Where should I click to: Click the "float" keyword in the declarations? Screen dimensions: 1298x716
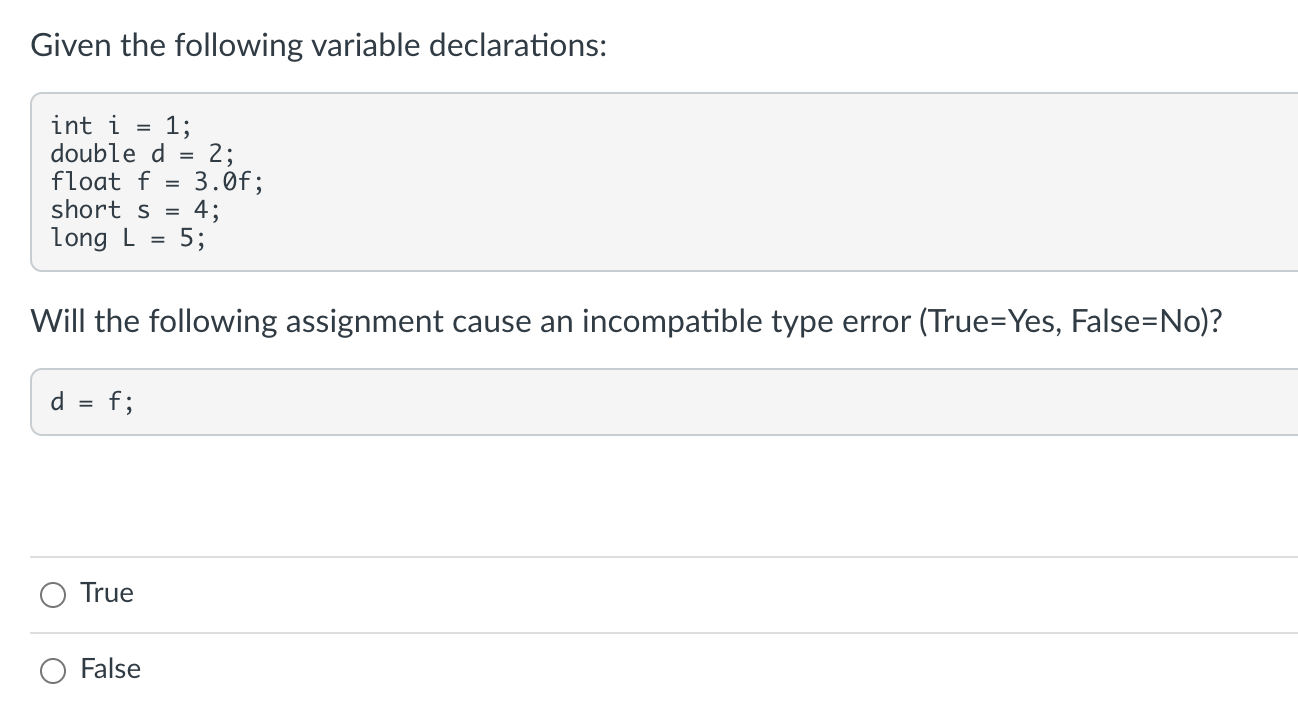[x=86, y=182]
